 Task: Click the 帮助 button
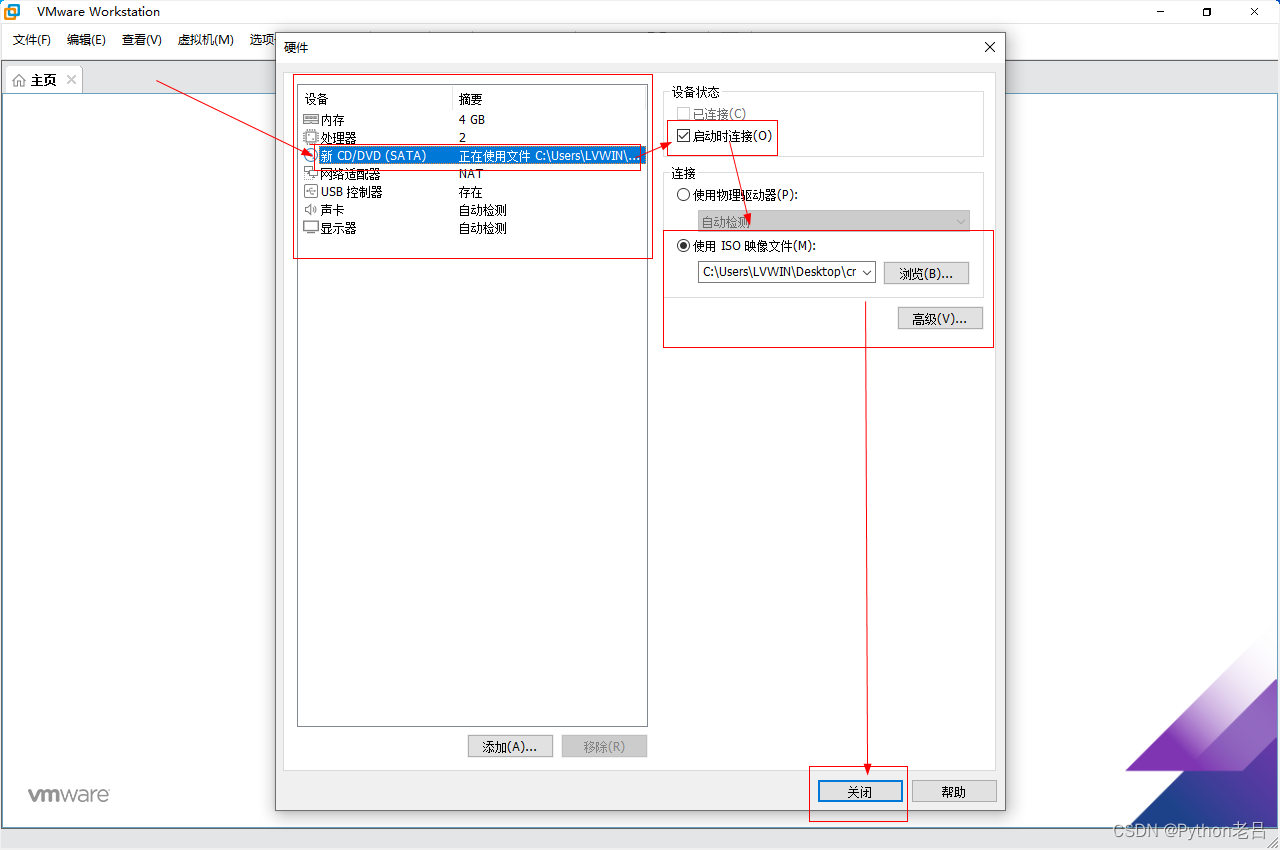click(954, 791)
